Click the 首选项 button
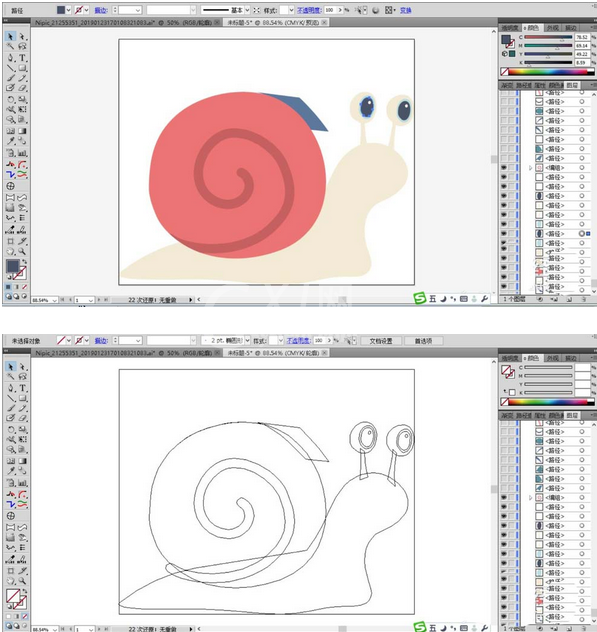 click(423, 341)
